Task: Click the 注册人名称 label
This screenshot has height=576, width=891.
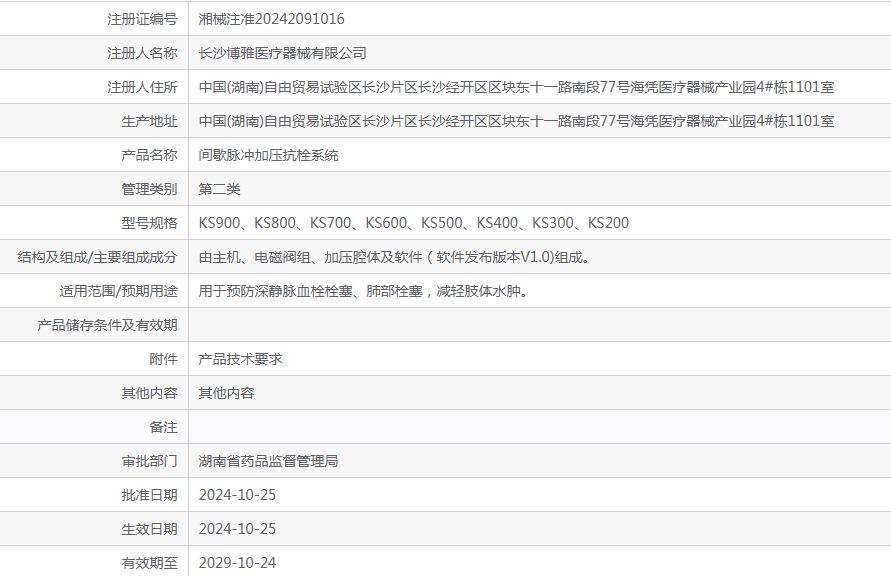Action: (x=142, y=53)
